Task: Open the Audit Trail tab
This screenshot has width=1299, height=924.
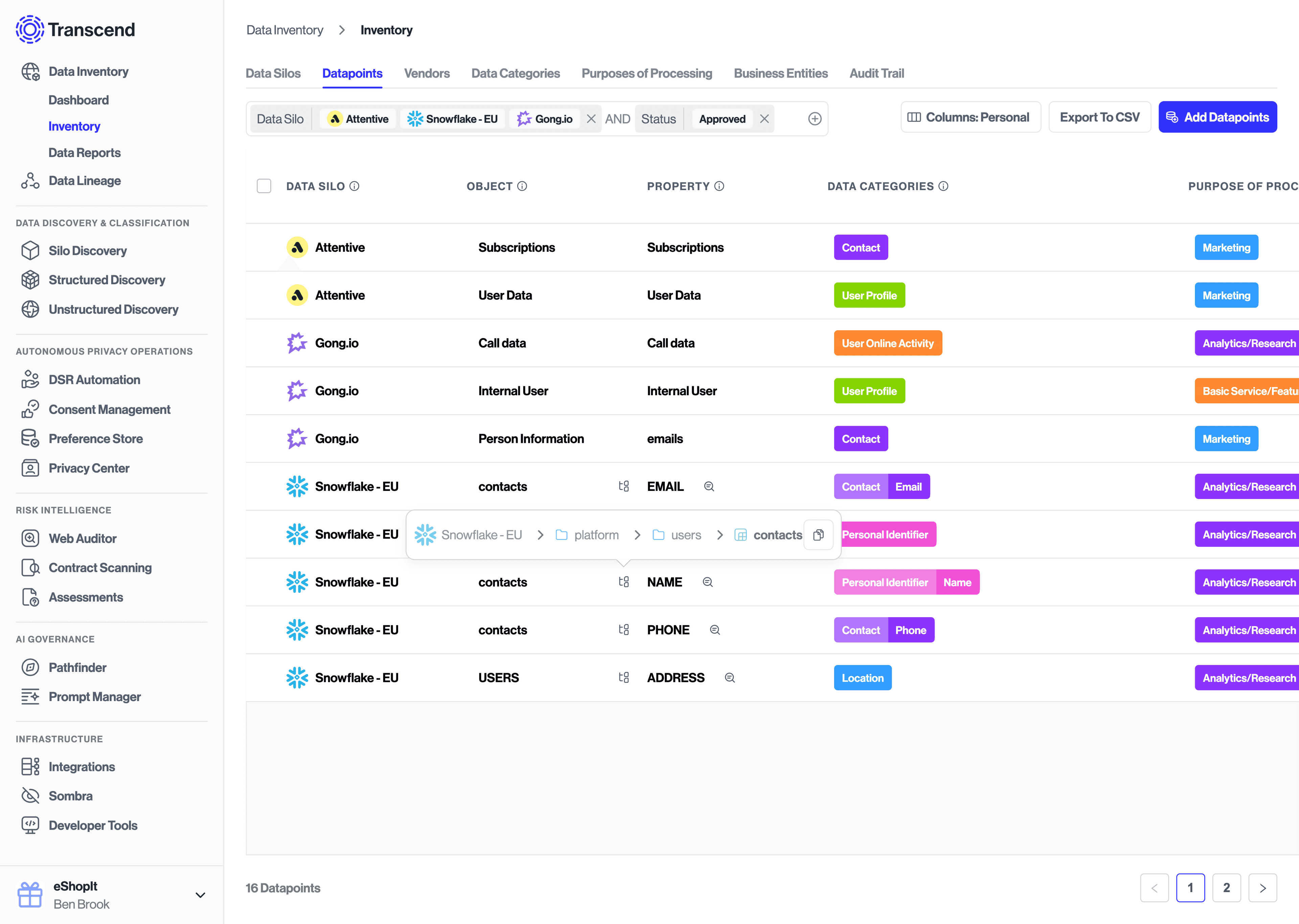Action: (876, 73)
